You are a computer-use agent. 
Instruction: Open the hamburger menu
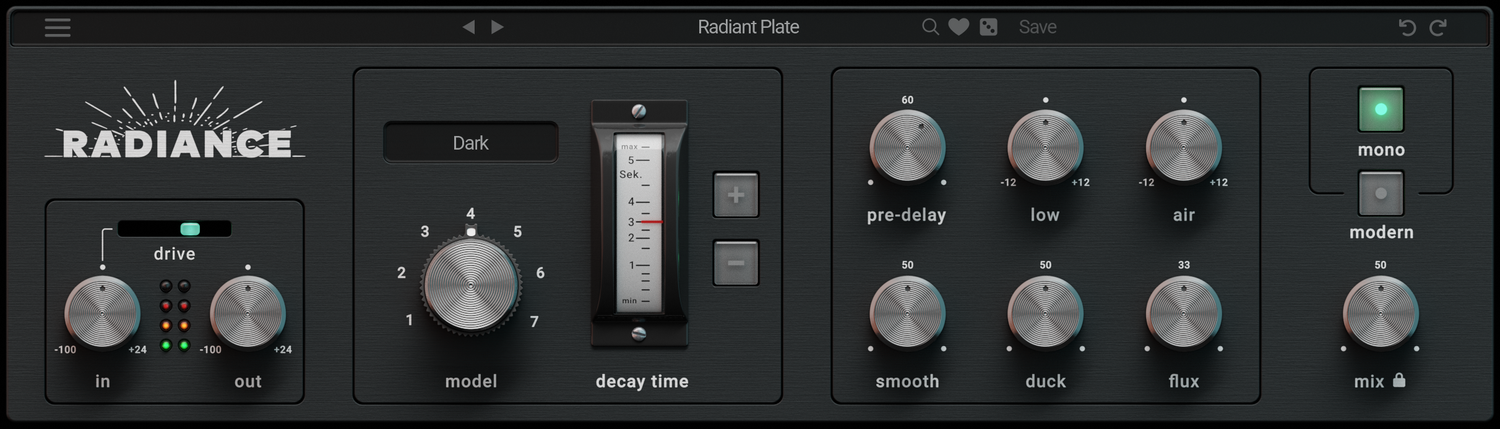click(x=58, y=27)
